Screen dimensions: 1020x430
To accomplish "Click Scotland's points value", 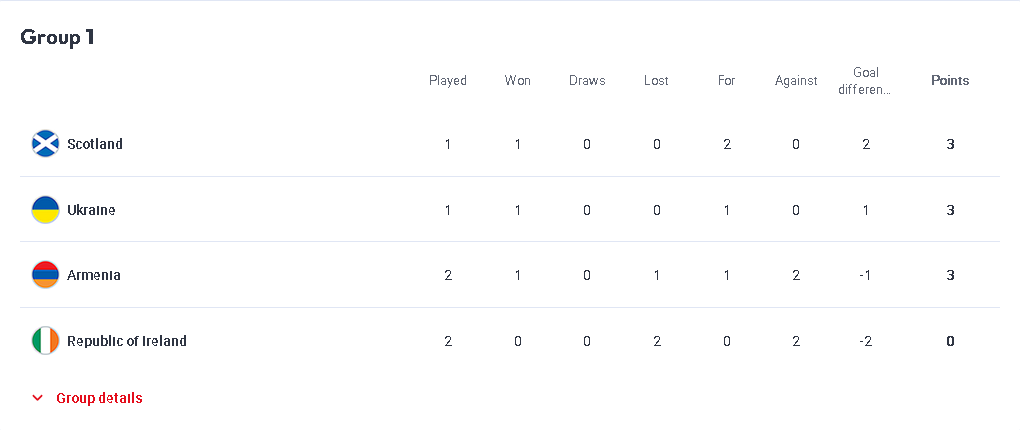I will (950, 144).
